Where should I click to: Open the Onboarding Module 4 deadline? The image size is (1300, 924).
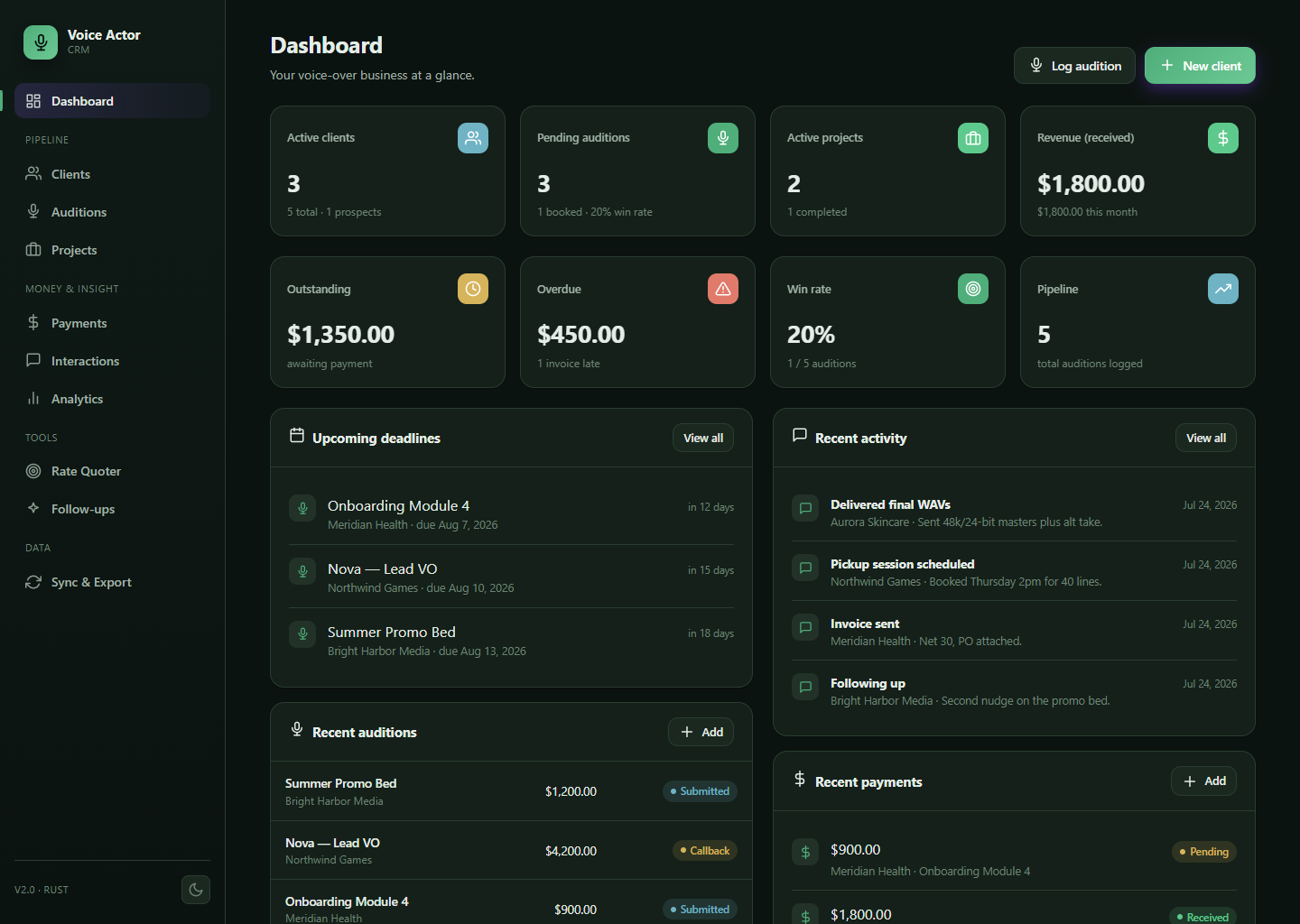511,513
